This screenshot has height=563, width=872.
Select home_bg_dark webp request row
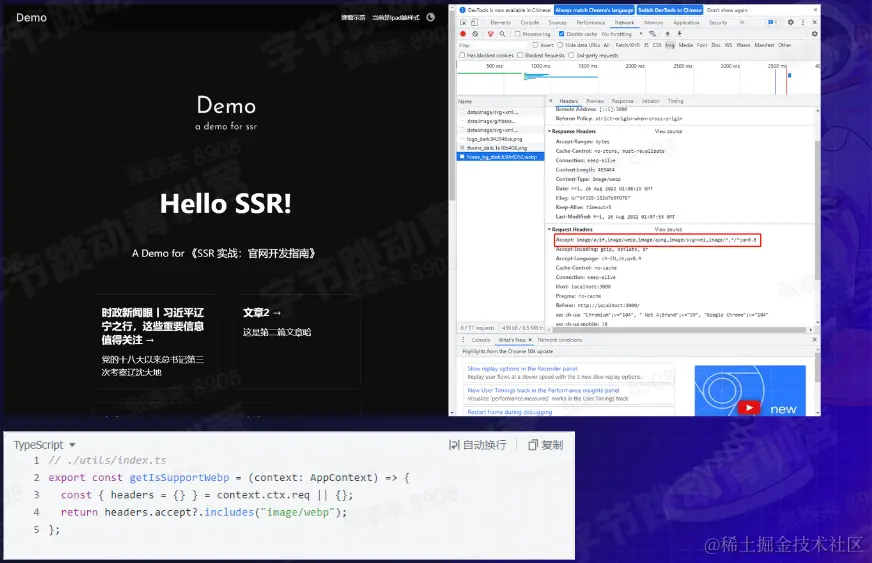[x=500, y=157]
